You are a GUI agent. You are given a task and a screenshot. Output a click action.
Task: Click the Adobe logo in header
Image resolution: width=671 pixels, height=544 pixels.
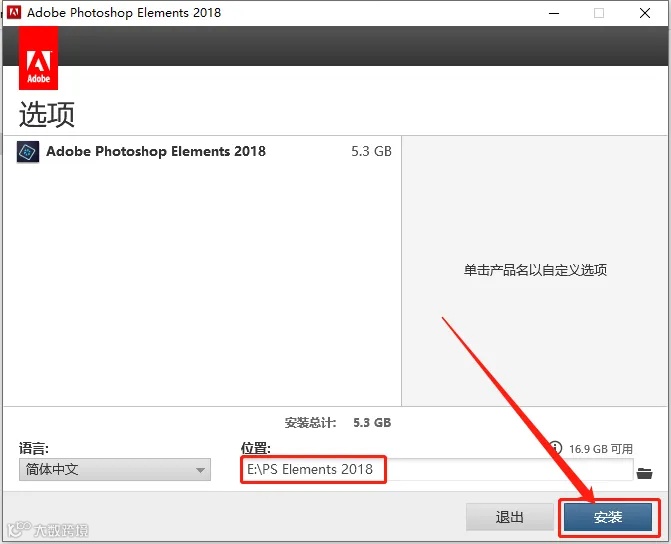(x=38, y=58)
